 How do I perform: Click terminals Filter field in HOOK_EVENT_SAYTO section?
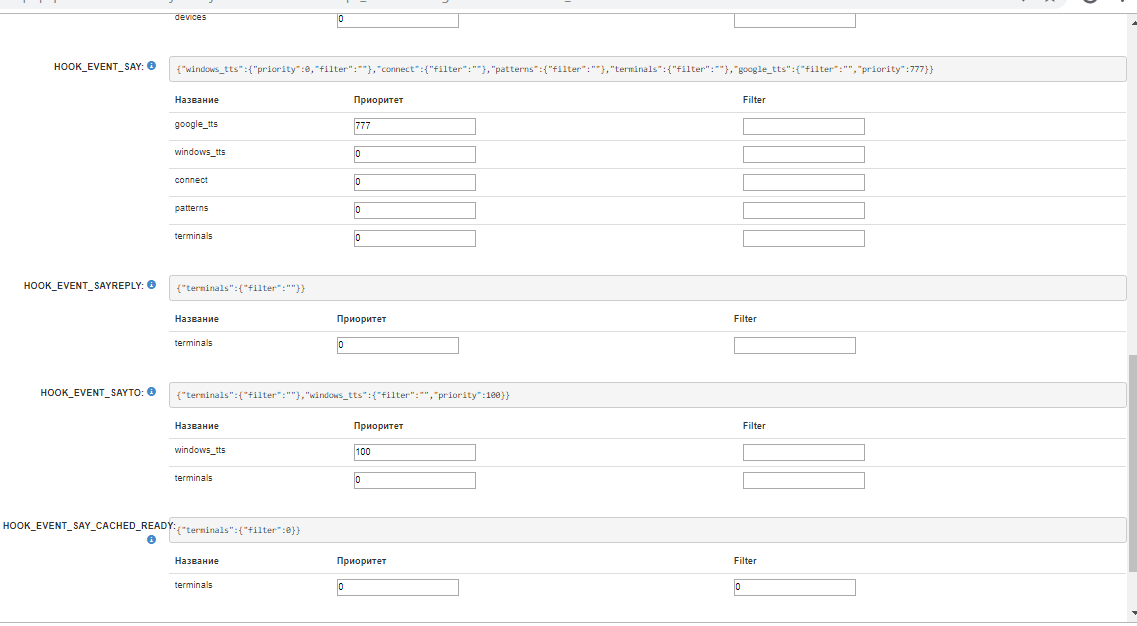[x=803, y=481]
